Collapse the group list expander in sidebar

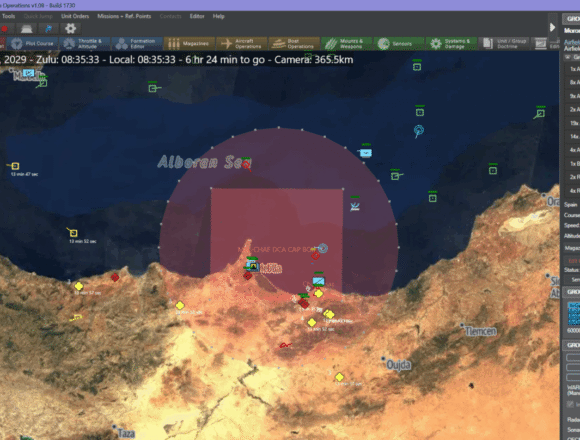pyautogui.click(x=568, y=57)
